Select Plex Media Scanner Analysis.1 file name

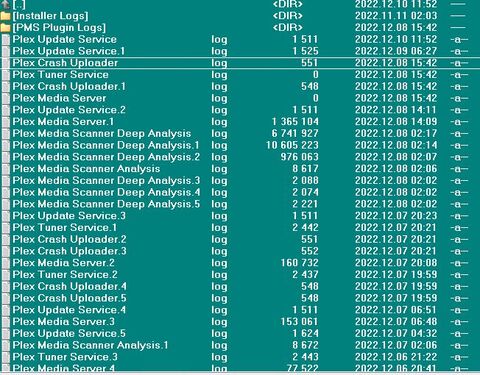tap(91, 345)
